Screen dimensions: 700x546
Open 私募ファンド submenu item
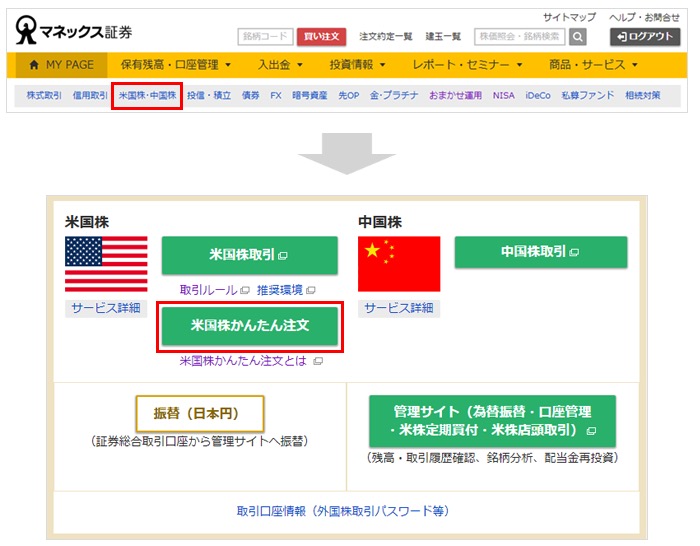pyautogui.click(x=588, y=95)
